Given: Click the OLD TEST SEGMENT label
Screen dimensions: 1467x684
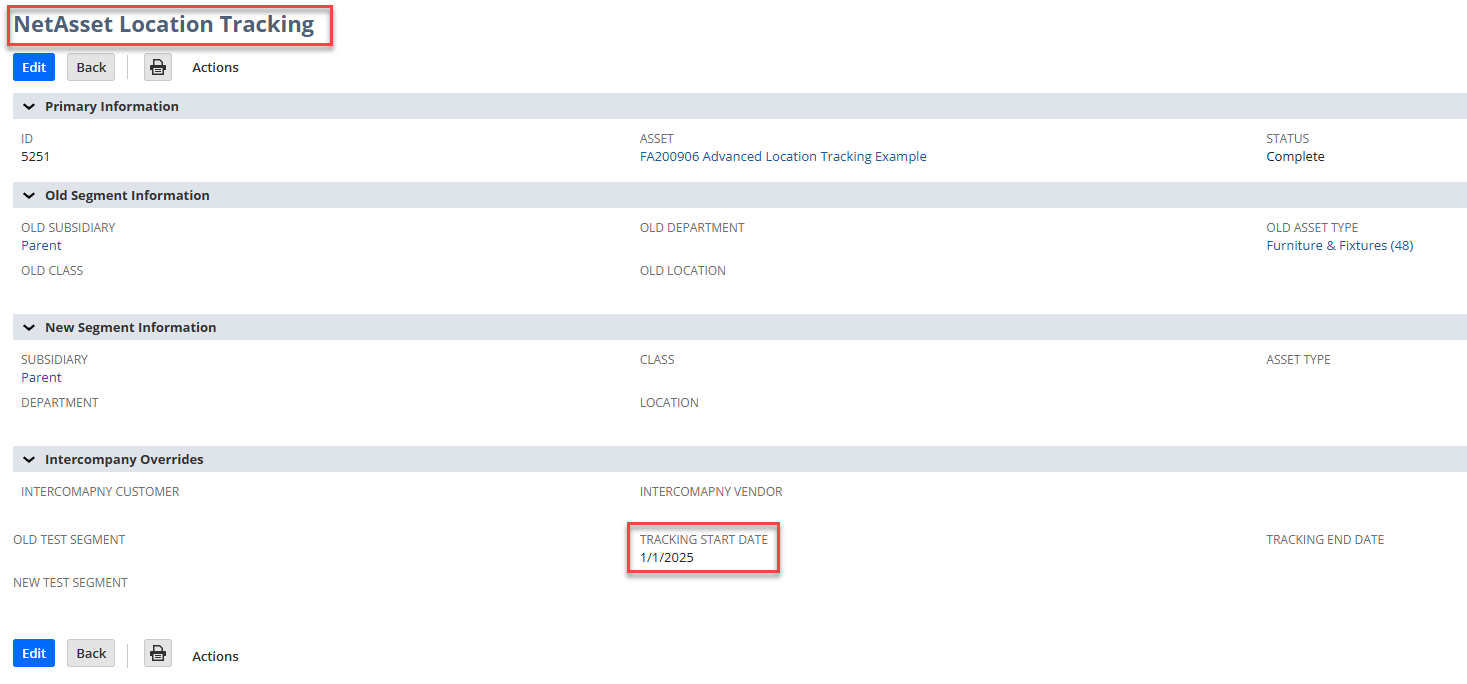Looking at the screenshot, I should [69, 539].
